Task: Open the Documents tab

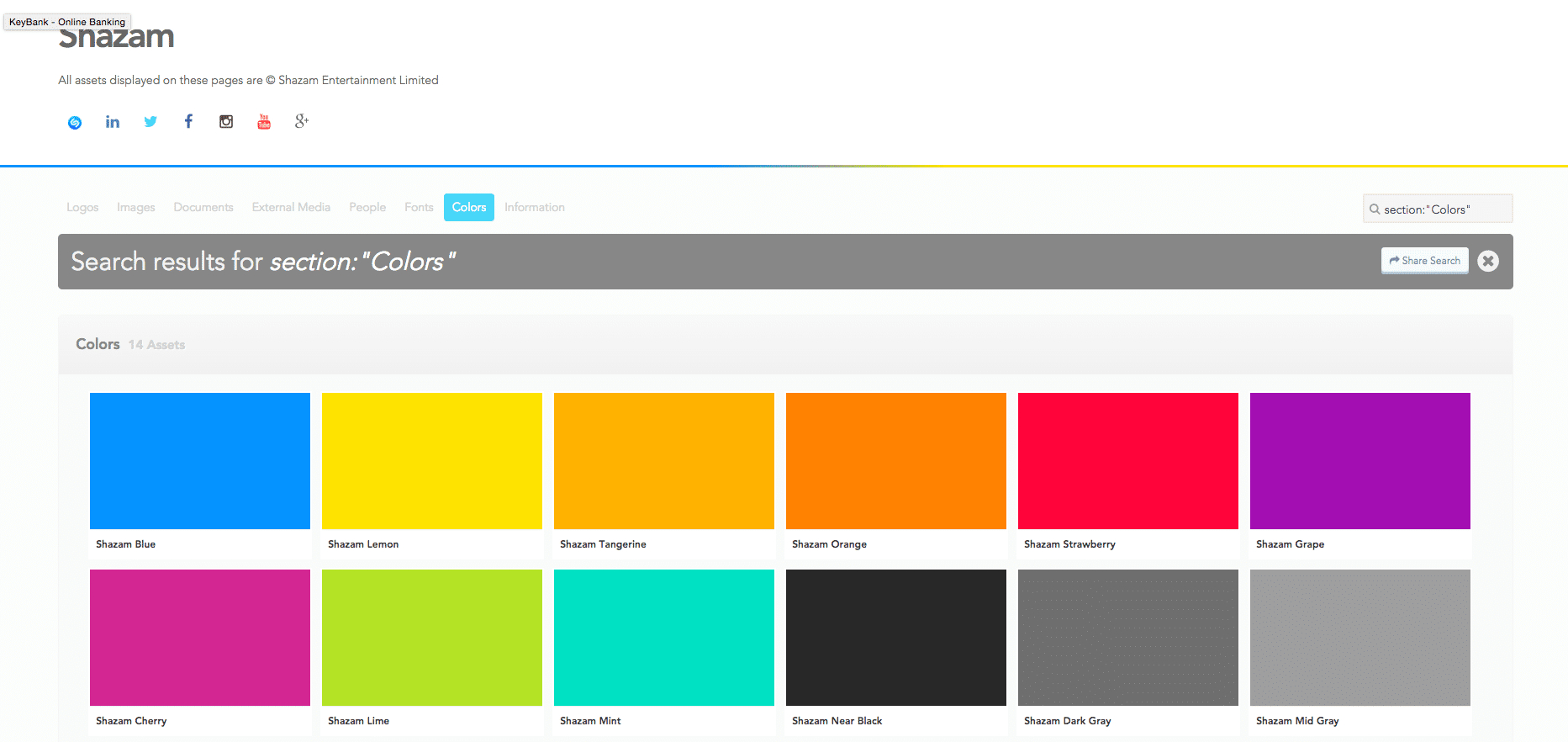Action: [x=203, y=207]
